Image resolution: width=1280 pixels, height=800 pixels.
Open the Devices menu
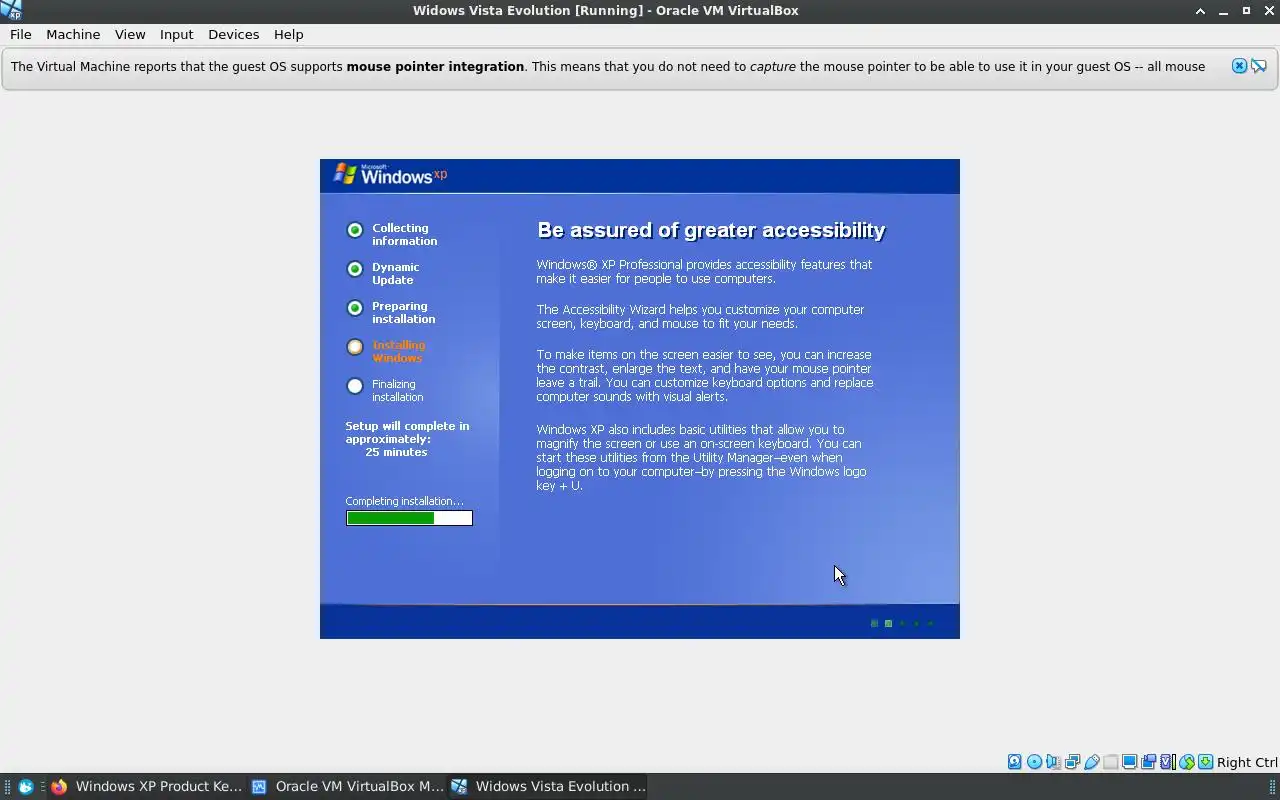pos(233,34)
